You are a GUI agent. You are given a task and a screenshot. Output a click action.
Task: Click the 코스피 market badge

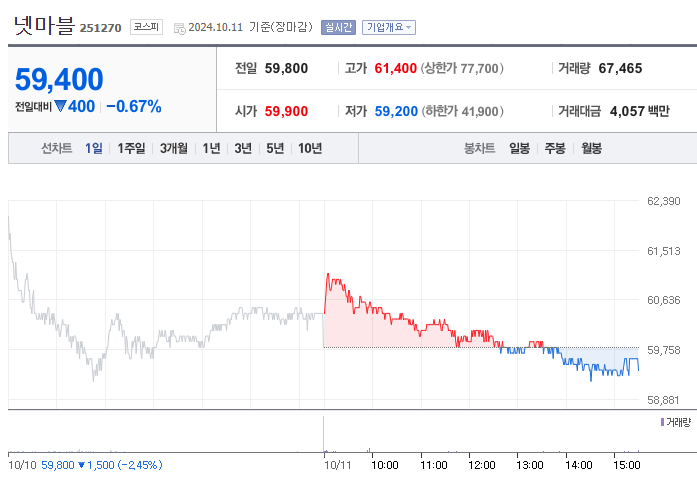pyautogui.click(x=146, y=27)
